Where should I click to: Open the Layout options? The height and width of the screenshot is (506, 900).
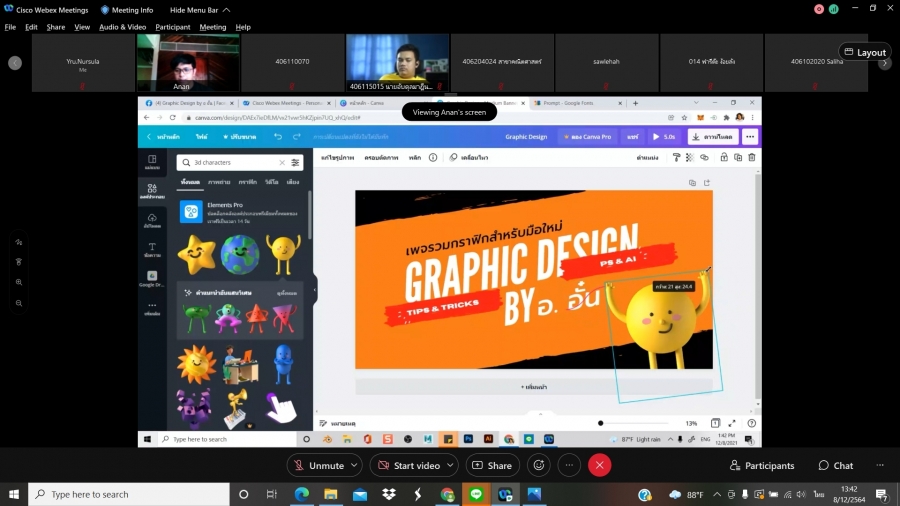pos(864,52)
